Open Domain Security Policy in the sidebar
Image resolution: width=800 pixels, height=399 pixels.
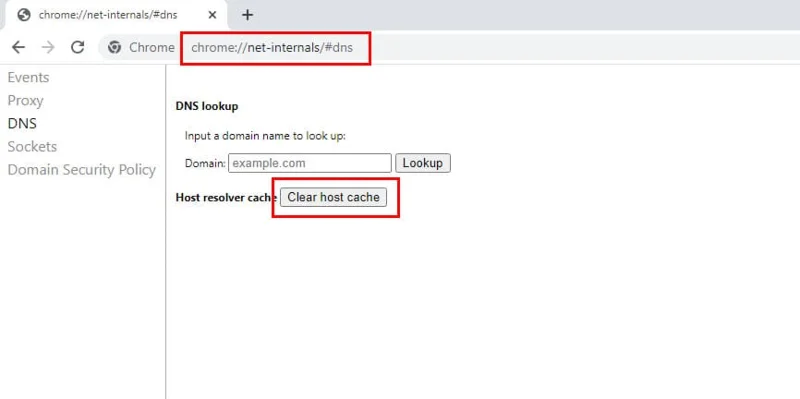click(x=82, y=170)
